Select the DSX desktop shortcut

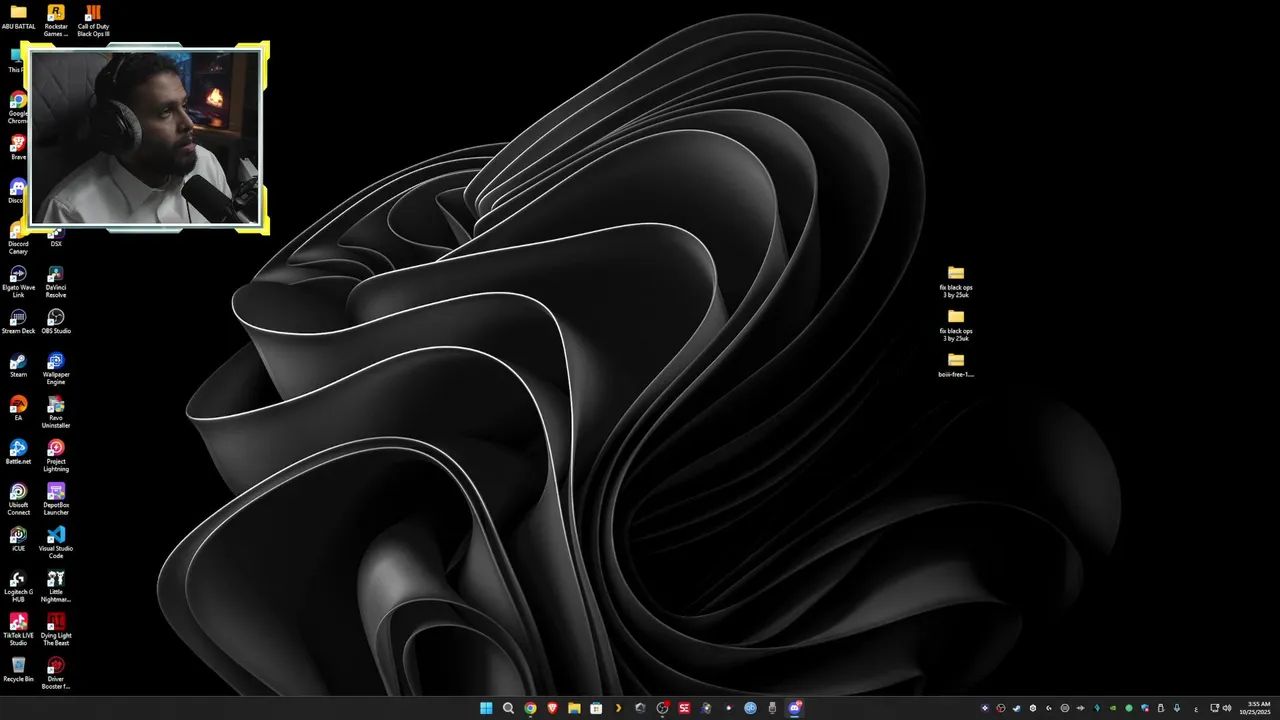[56, 236]
